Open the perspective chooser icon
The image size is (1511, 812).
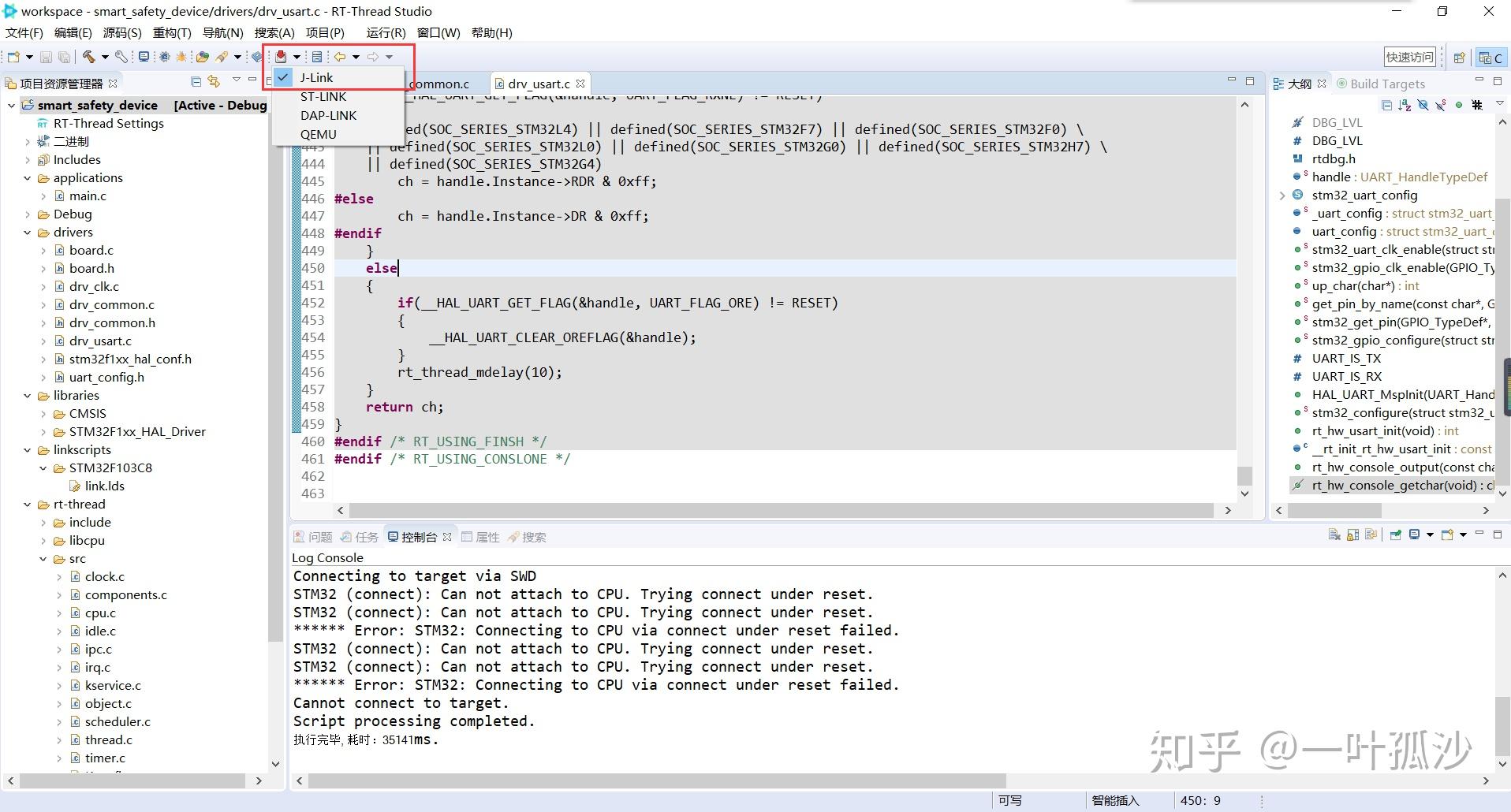pyautogui.click(x=1459, y=58)
